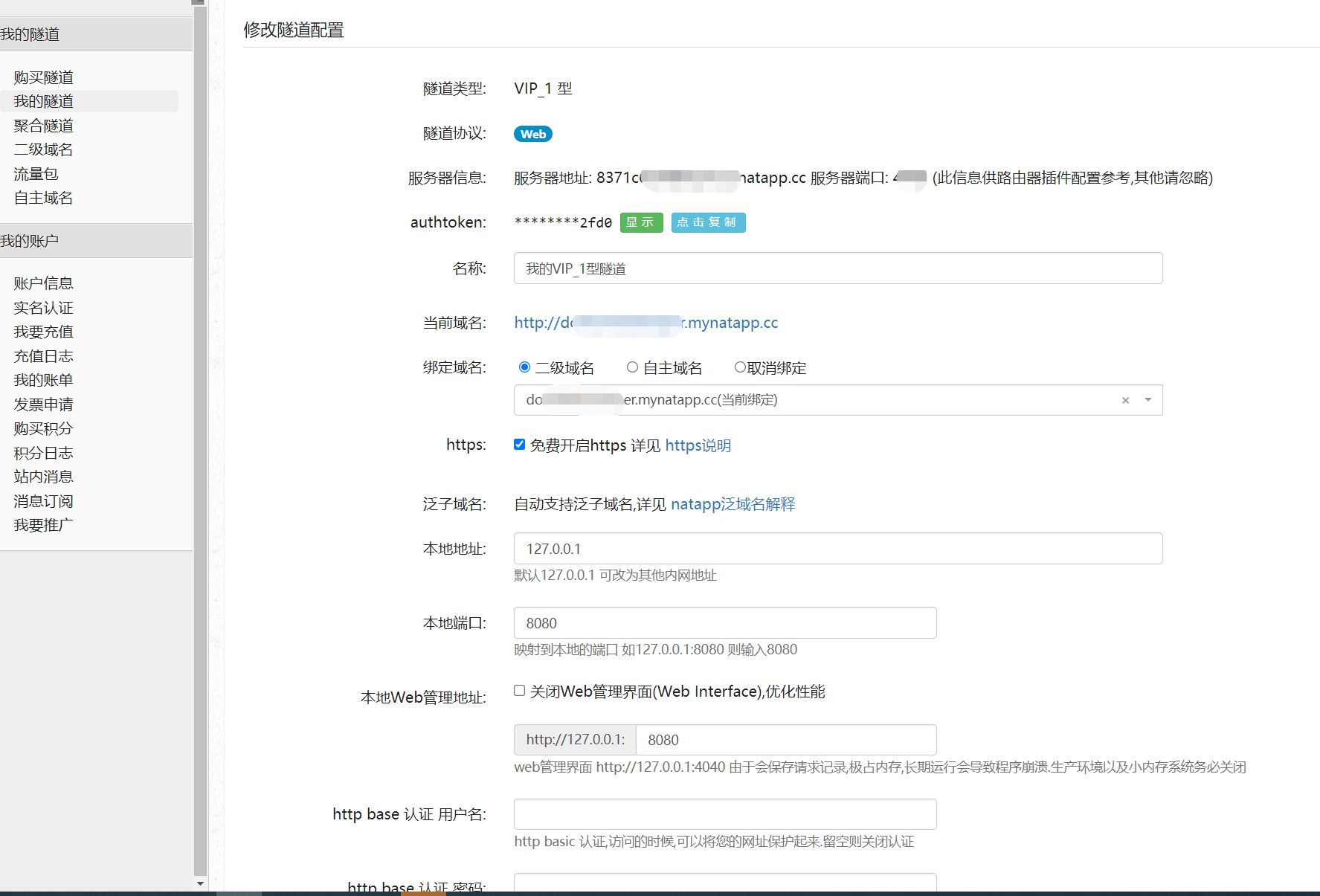Open the natapp泛域名解释 link
Image resolution: width=1320 pixels, height=896 pixels.
(x=733, y=504)
